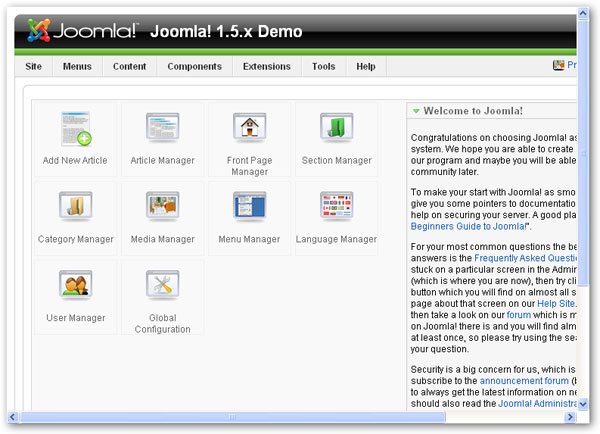
Task: Click the horizontal scrollbar thumb
Action: coord(233,417)
